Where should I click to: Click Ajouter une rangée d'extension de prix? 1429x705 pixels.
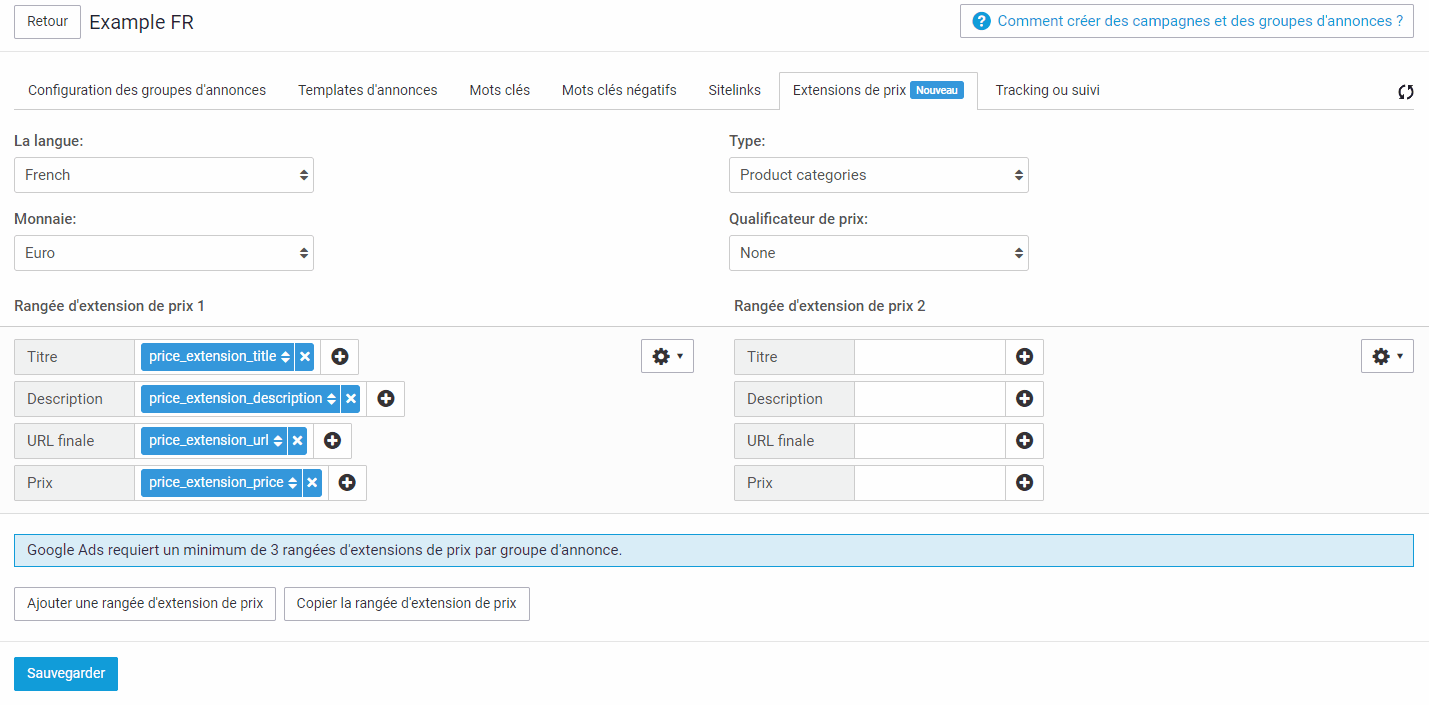pos(145,604)
